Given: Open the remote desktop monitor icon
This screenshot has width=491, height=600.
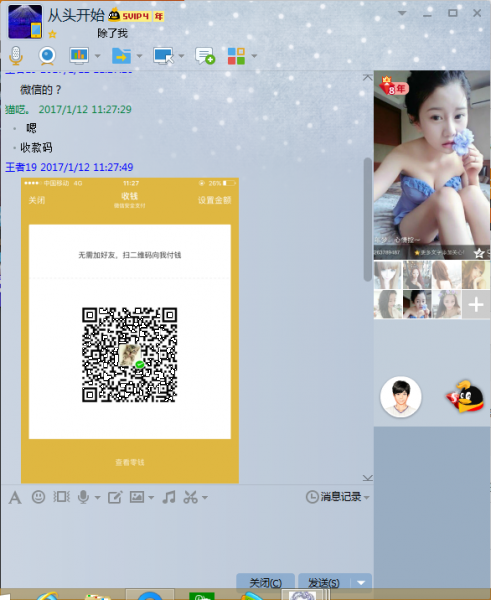Looking at the screenshot, I should [163, 56].
